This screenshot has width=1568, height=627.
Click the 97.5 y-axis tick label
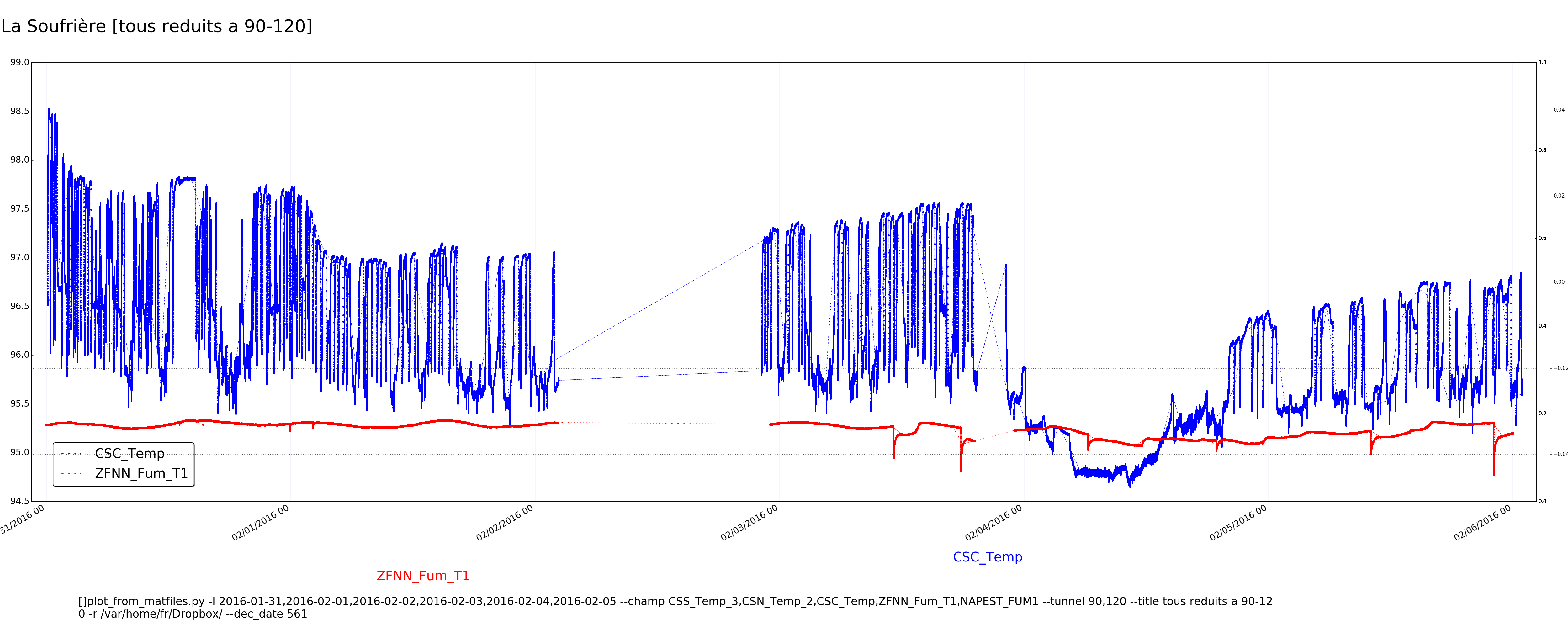pyautogui.click(x=19, y=208)
